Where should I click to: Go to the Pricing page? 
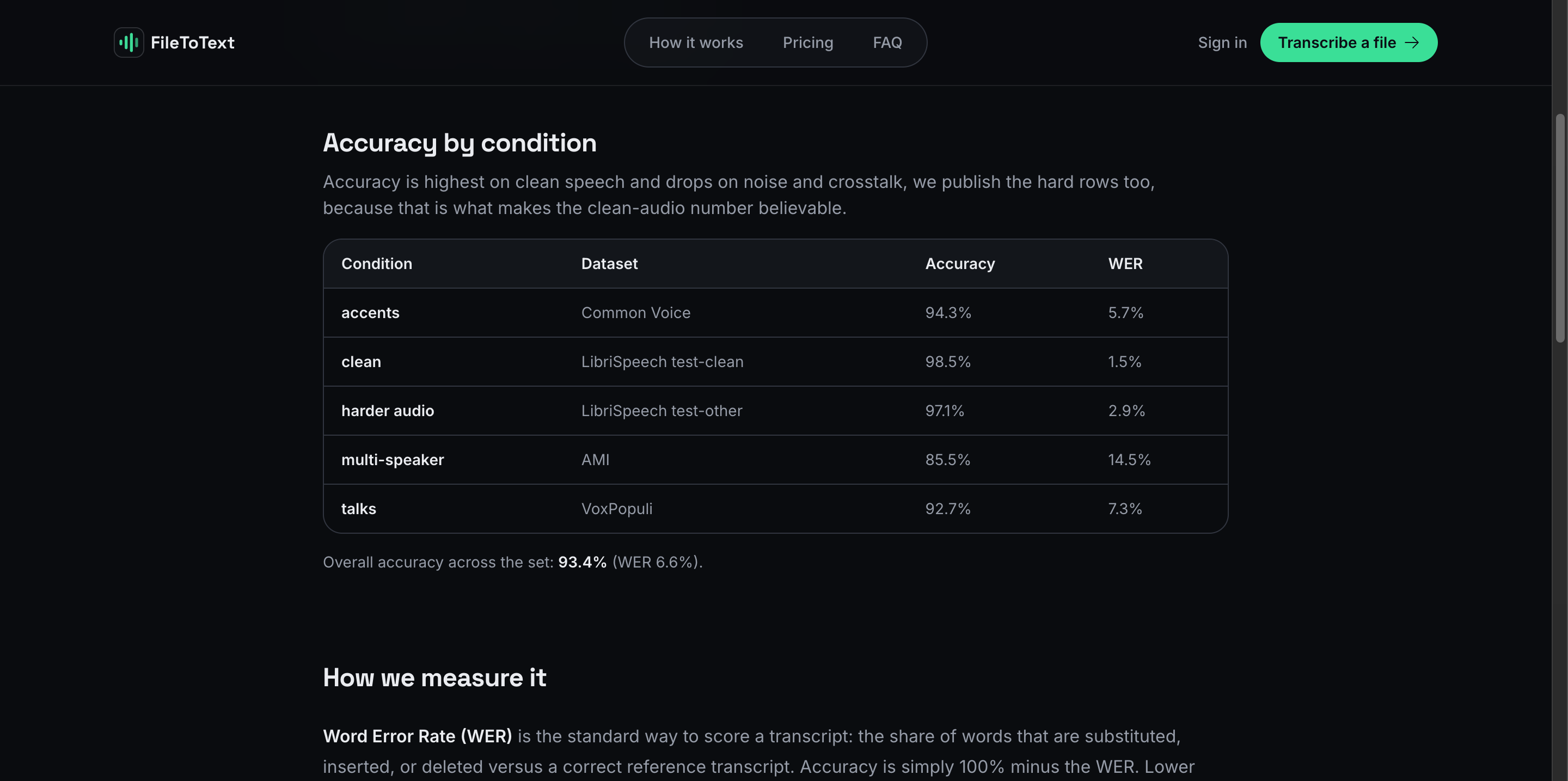point(808,42)
